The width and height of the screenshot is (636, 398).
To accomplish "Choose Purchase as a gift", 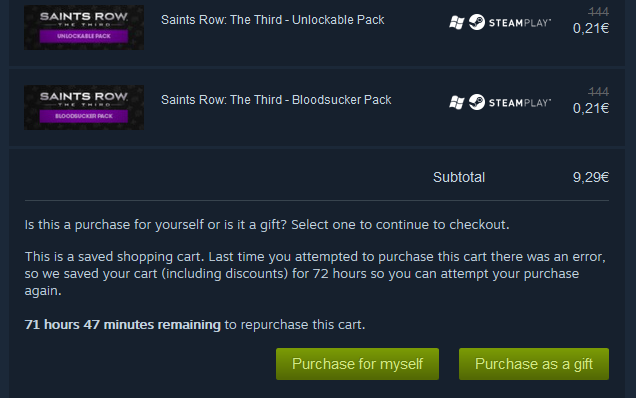I will pos(534,364).
